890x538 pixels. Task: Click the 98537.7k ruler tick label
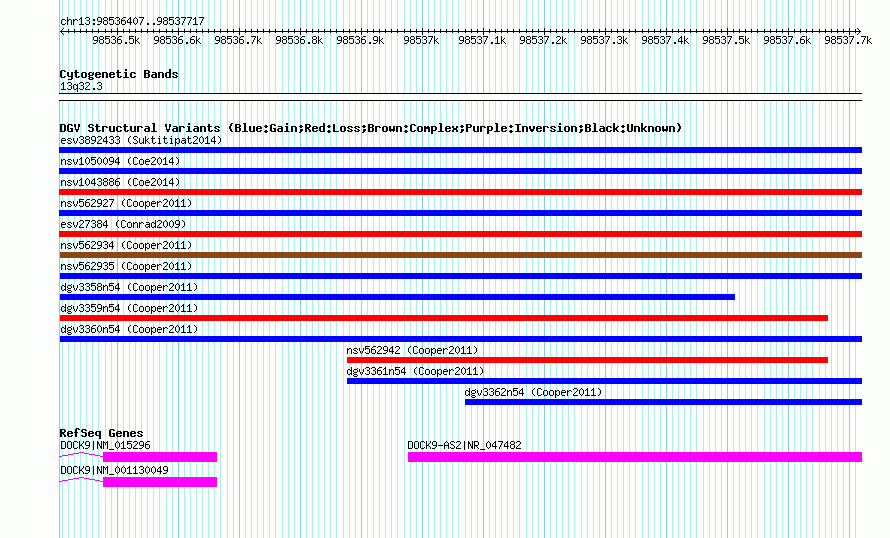click(848, 40)
